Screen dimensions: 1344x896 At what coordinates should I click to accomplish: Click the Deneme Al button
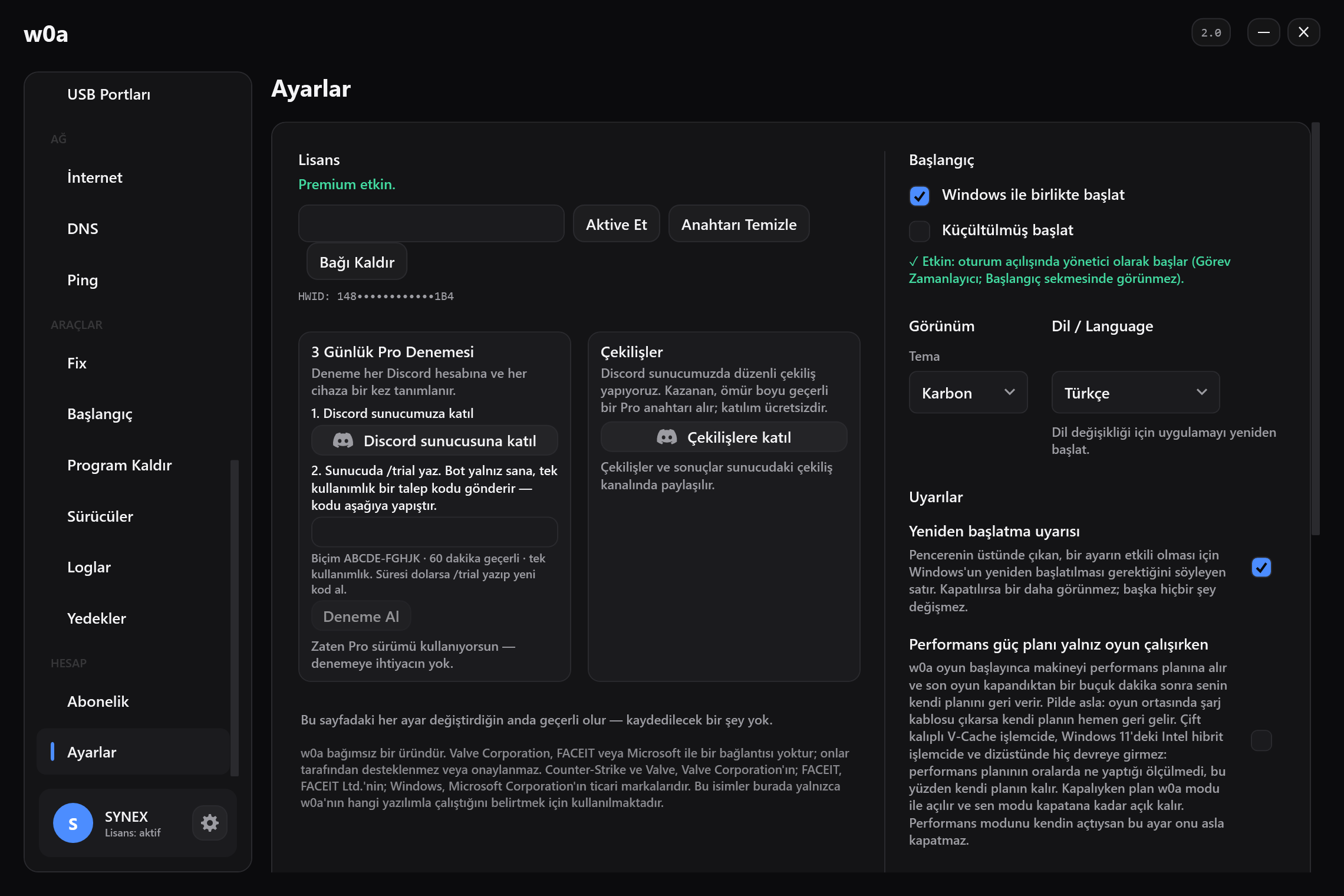tap(361, 617)
